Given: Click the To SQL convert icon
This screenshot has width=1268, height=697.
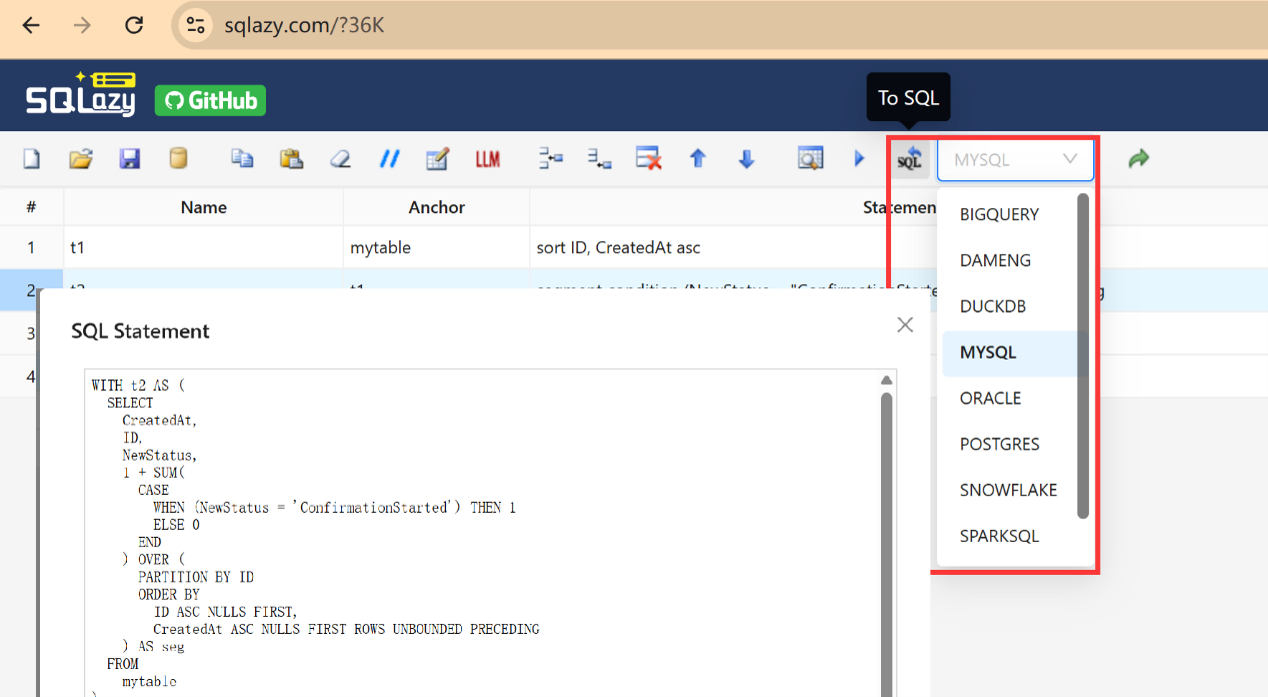Looking at the screenshot, I should click(x=909, y=159).
